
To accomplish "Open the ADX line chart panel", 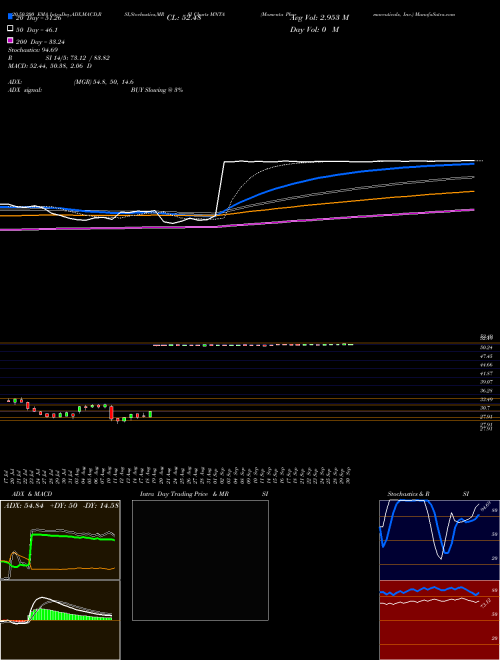I will [60, 540].
